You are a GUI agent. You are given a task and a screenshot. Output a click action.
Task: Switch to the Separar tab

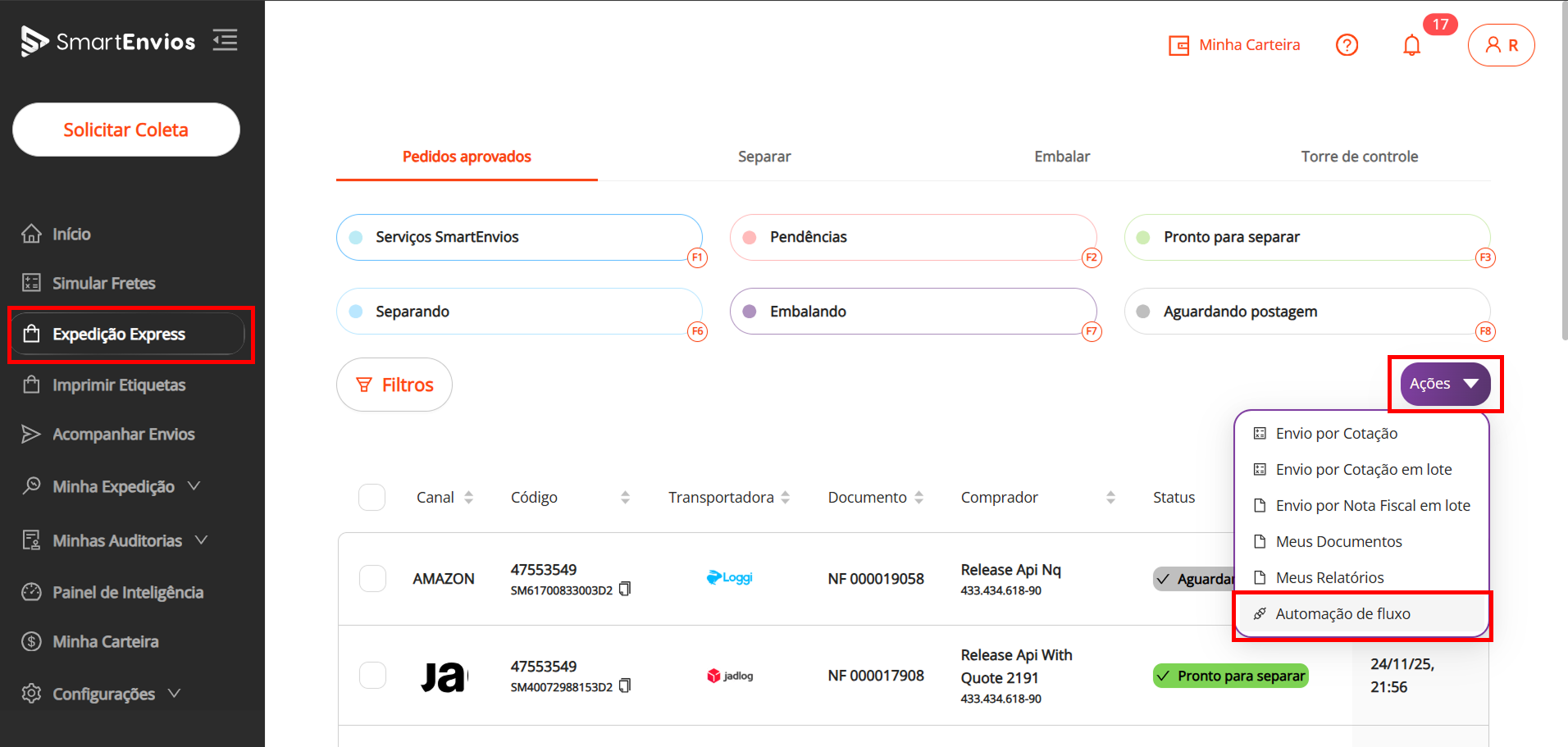[763, 157]
